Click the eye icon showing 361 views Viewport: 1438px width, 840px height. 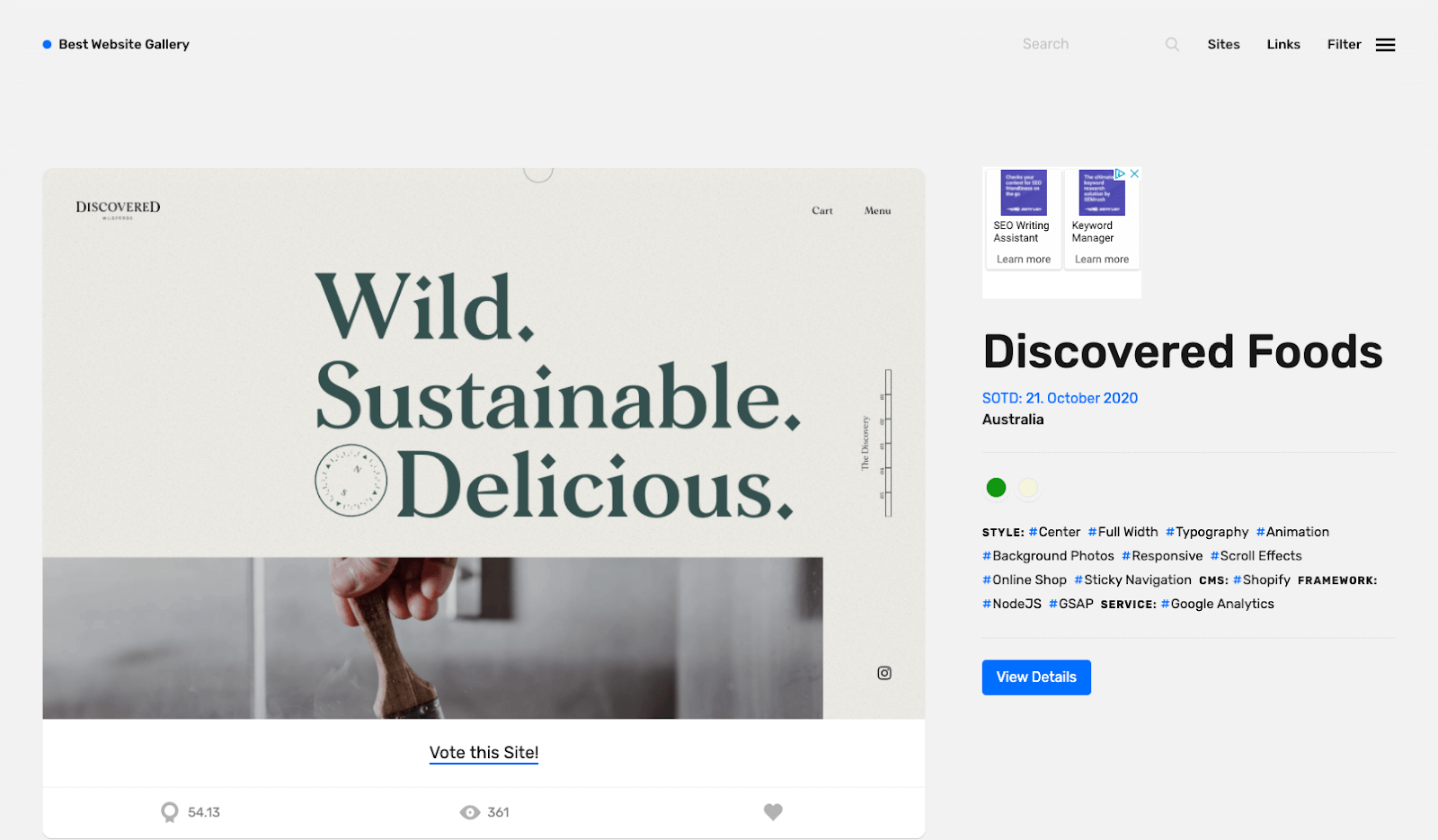pyautogui.click(x=469, y=811)
